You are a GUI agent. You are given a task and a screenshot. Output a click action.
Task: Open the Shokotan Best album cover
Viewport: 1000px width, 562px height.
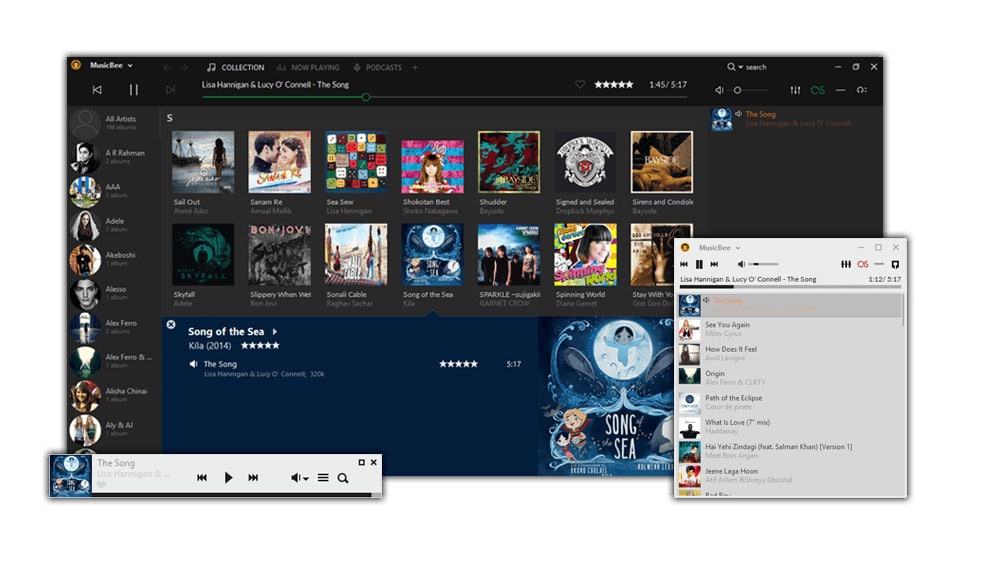[x=432, y=166]
